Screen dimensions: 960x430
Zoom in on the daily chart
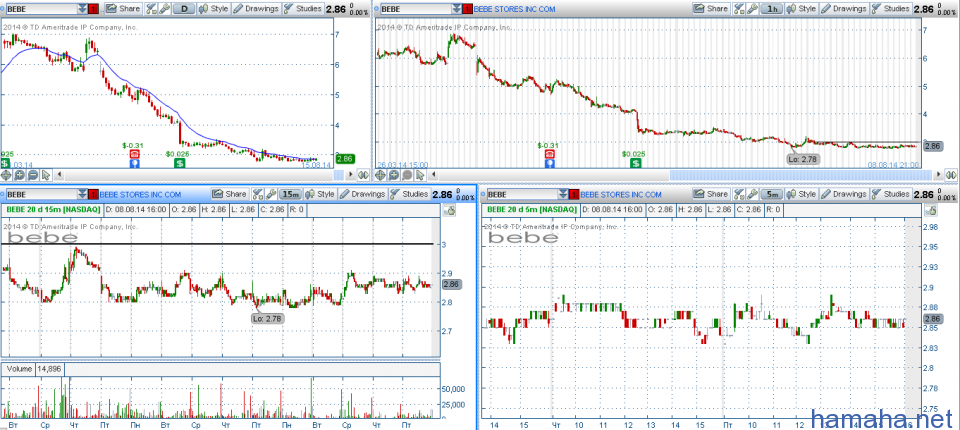coord(20,175)
